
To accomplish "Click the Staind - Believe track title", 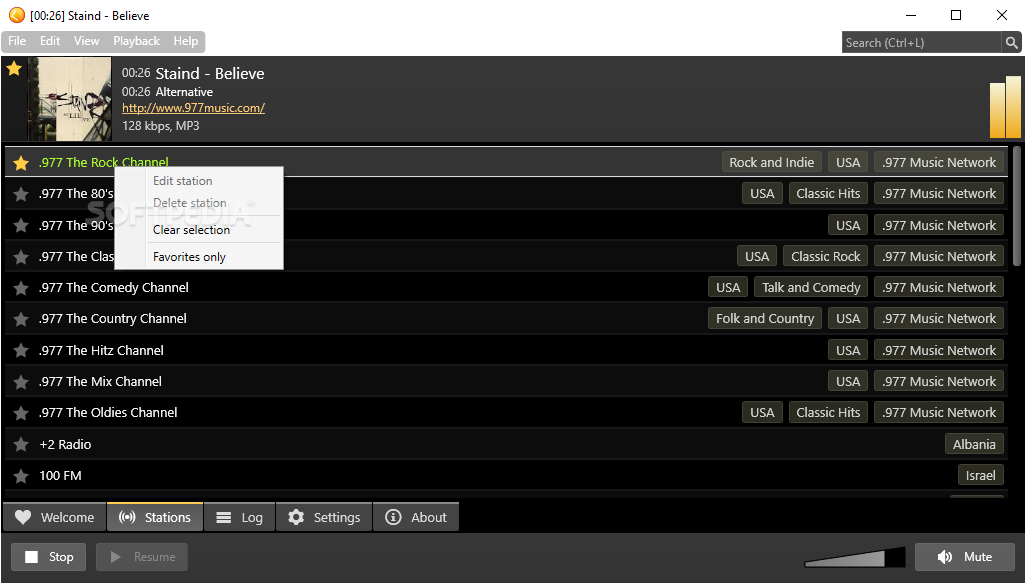I will point(209,73).
